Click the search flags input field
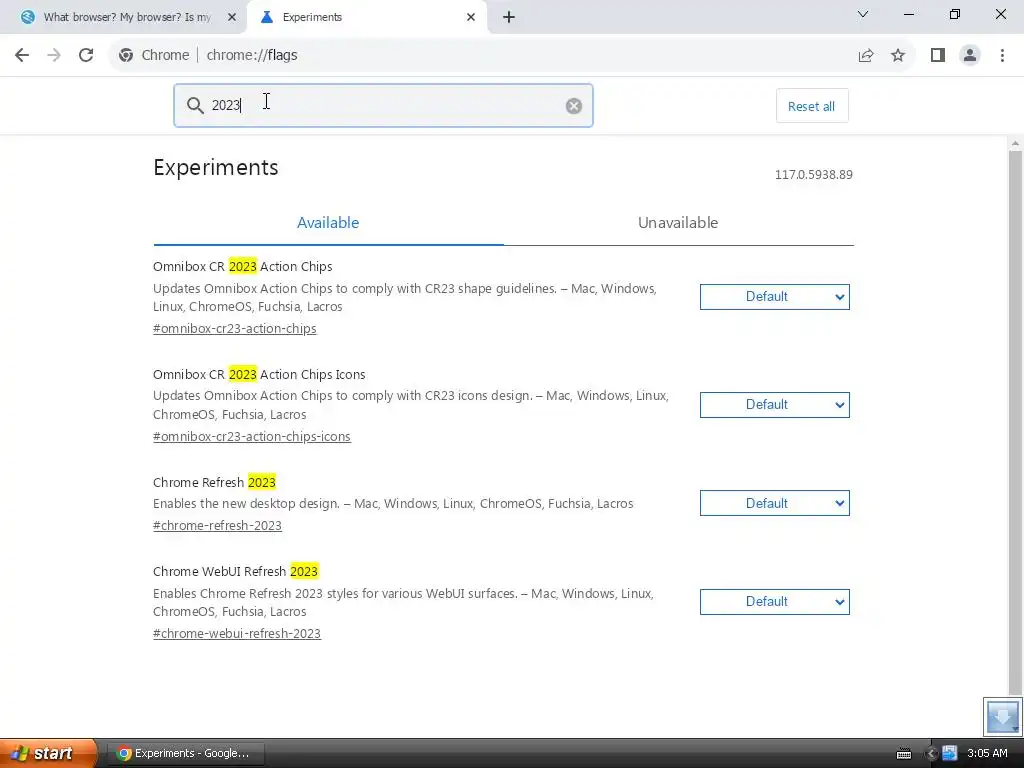1024x768 pixels. pyautogui.click(x=383, y=106)
